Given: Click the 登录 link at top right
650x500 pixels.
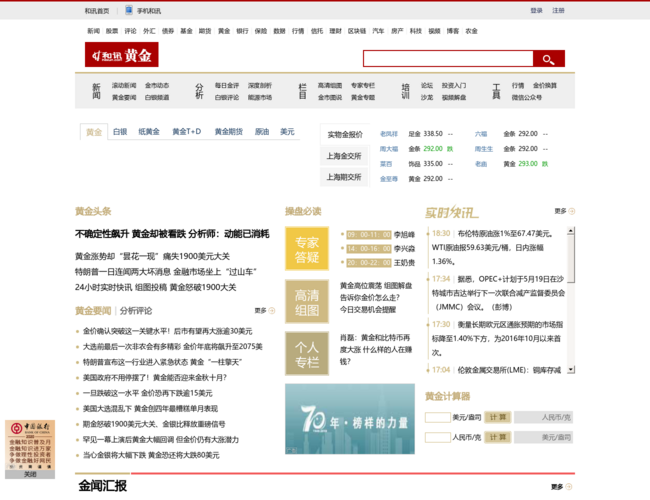Looking at the screenshot, I should (536, 10).
